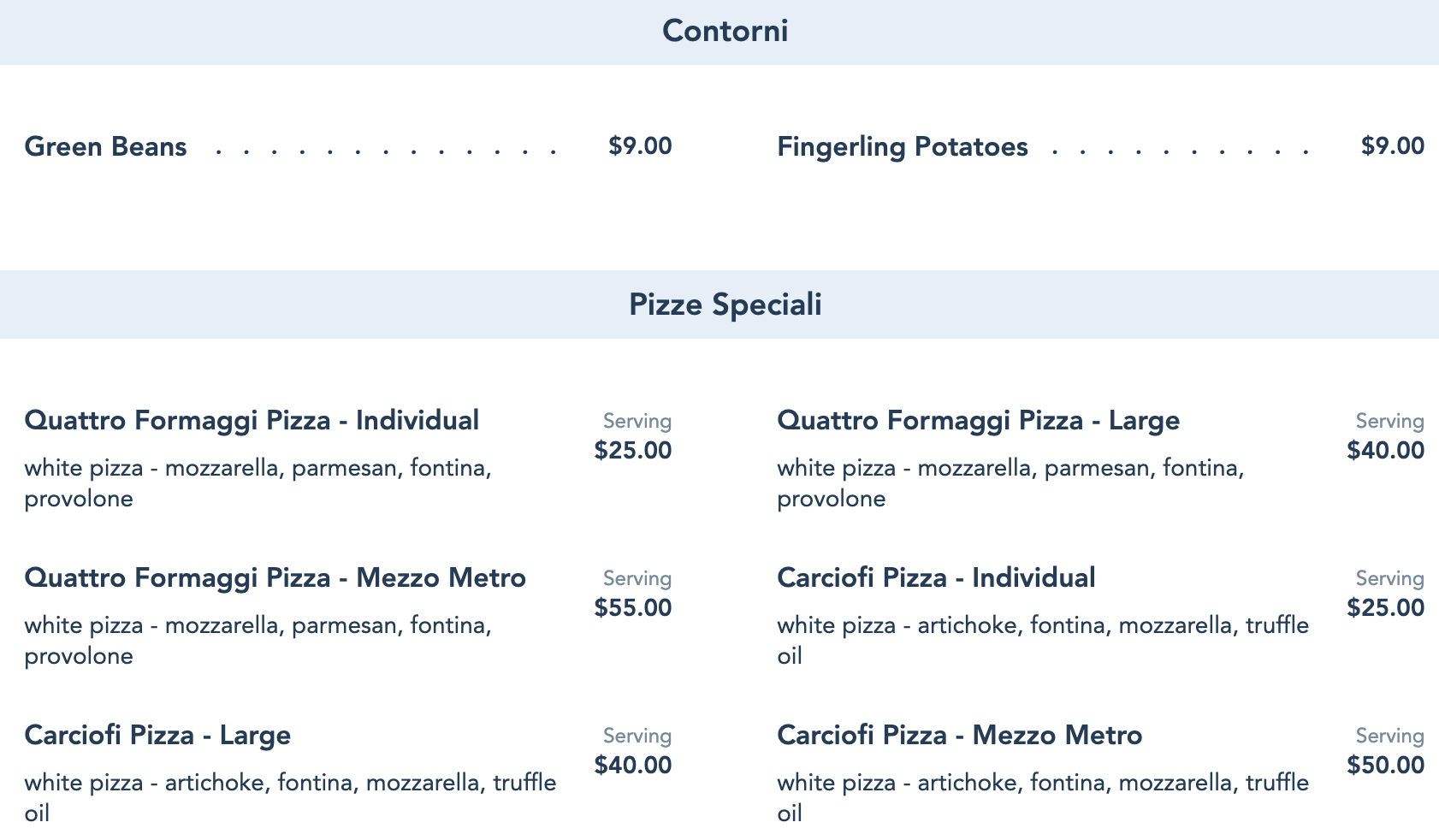The height and width of the screenshot is (840, 1439).
Task: Click the Quattro Formaggi Large $40.00 price
Action: pyautogui.click(x=1385, y=451)
